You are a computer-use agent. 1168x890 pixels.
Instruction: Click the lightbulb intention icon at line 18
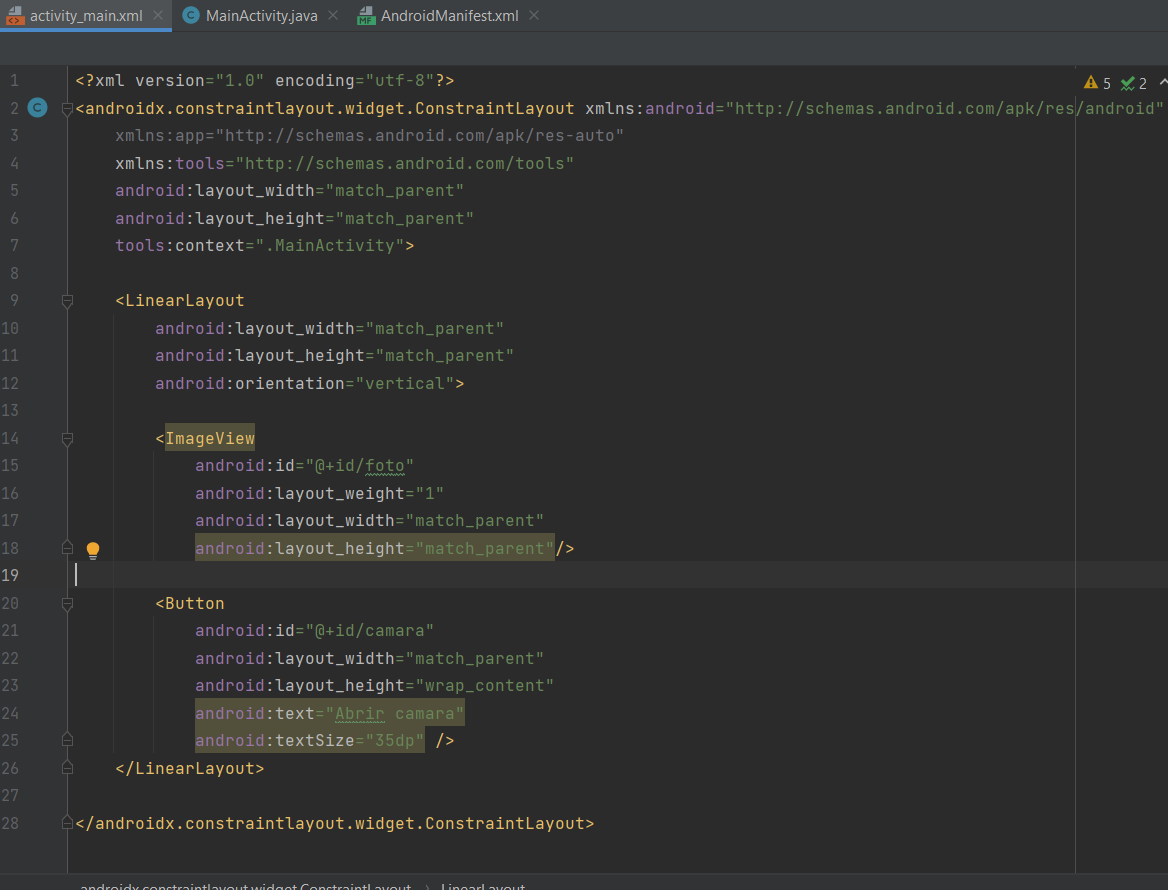point(93,549)
